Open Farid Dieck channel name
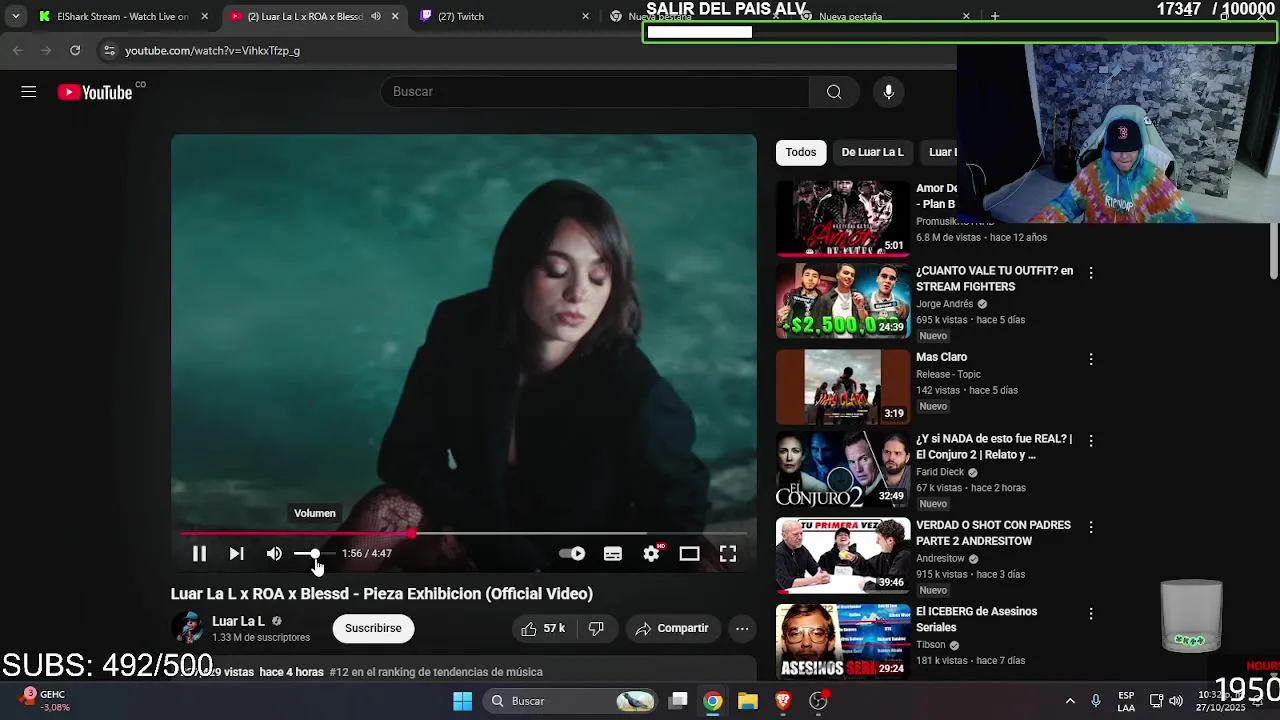 click(940, 472)
